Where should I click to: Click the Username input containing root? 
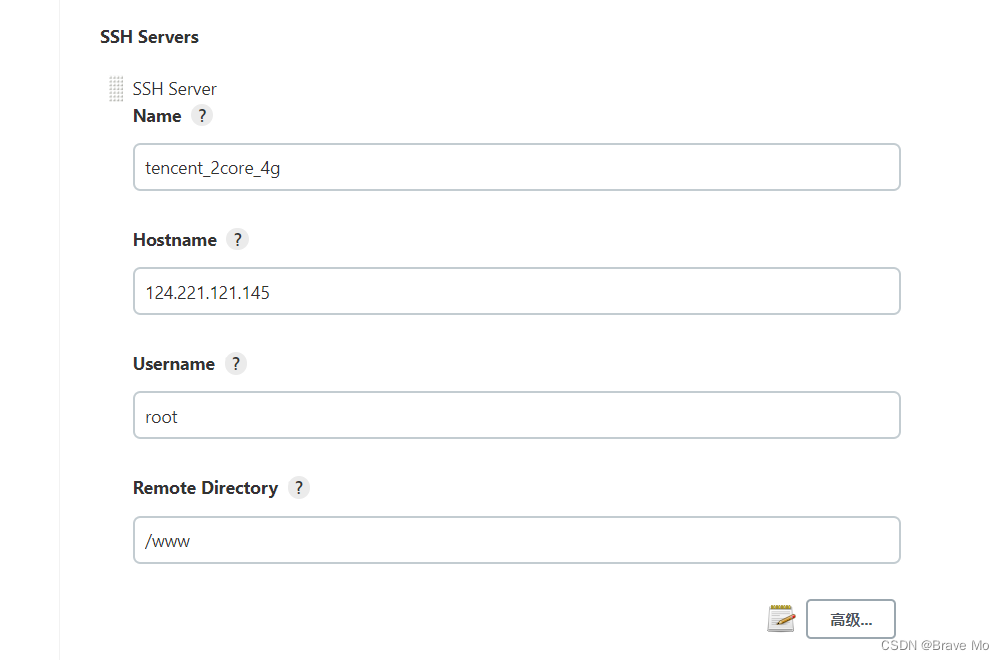(x=516, y=415)
